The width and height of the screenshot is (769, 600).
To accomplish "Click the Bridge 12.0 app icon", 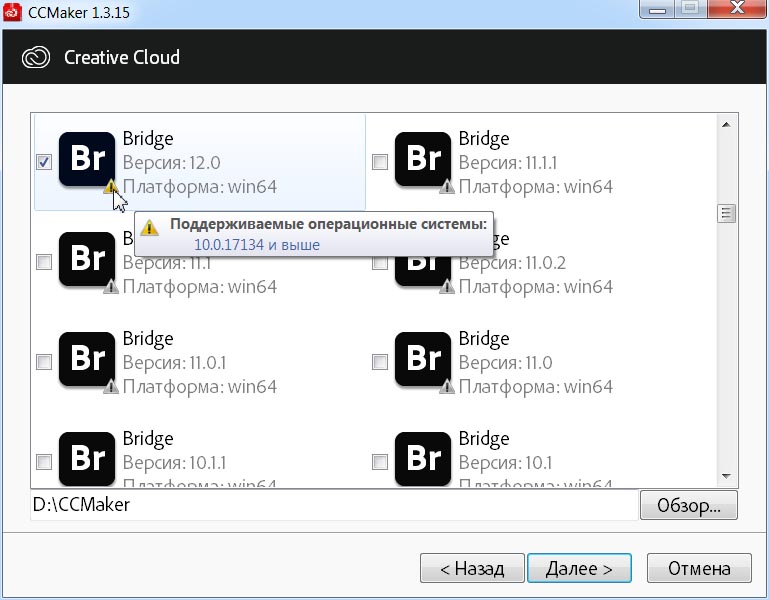I will click(87, 159).
